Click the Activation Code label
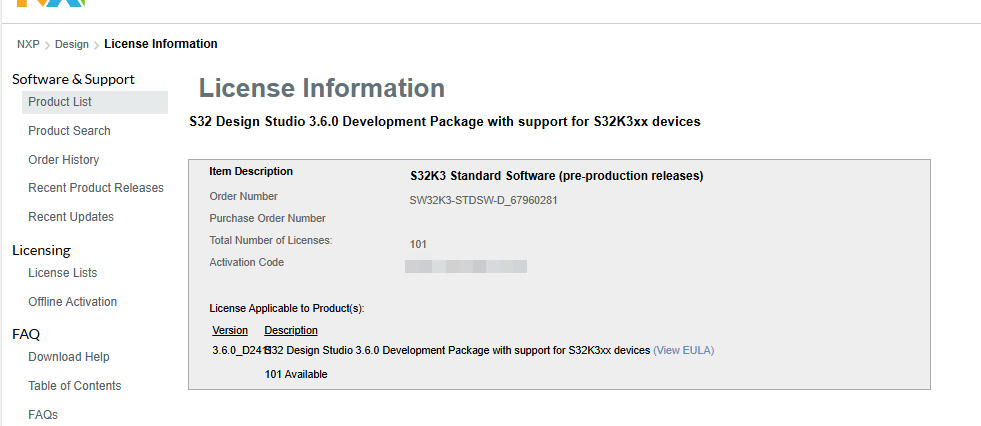This screenshot has height=426, width=981. [247, 262]
